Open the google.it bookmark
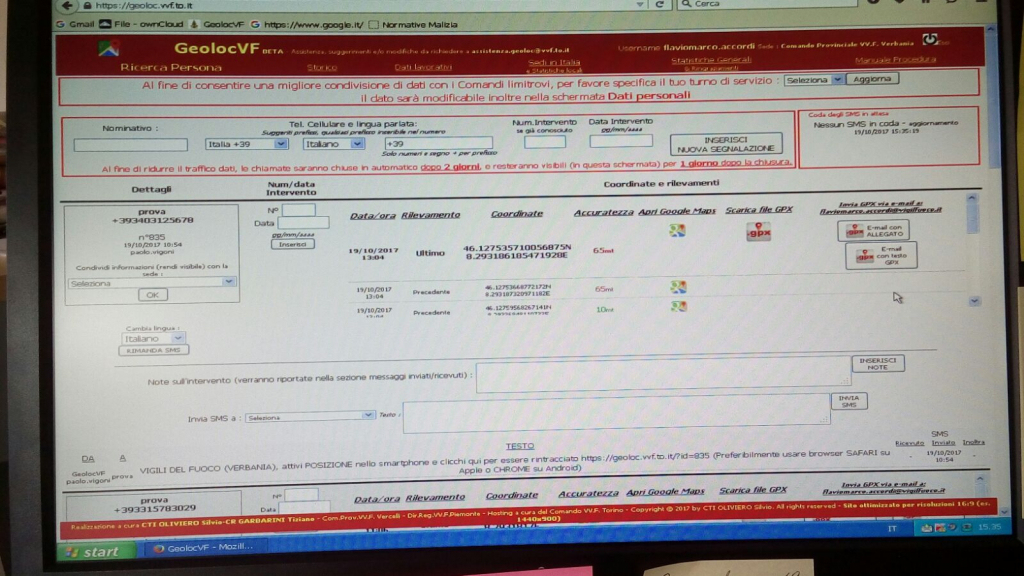1024x576 pixels. point(307,24)
